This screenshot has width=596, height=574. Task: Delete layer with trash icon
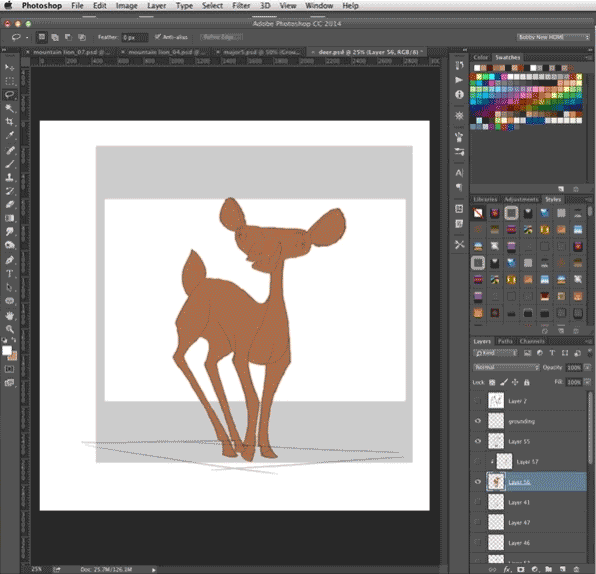coord(576,569)
